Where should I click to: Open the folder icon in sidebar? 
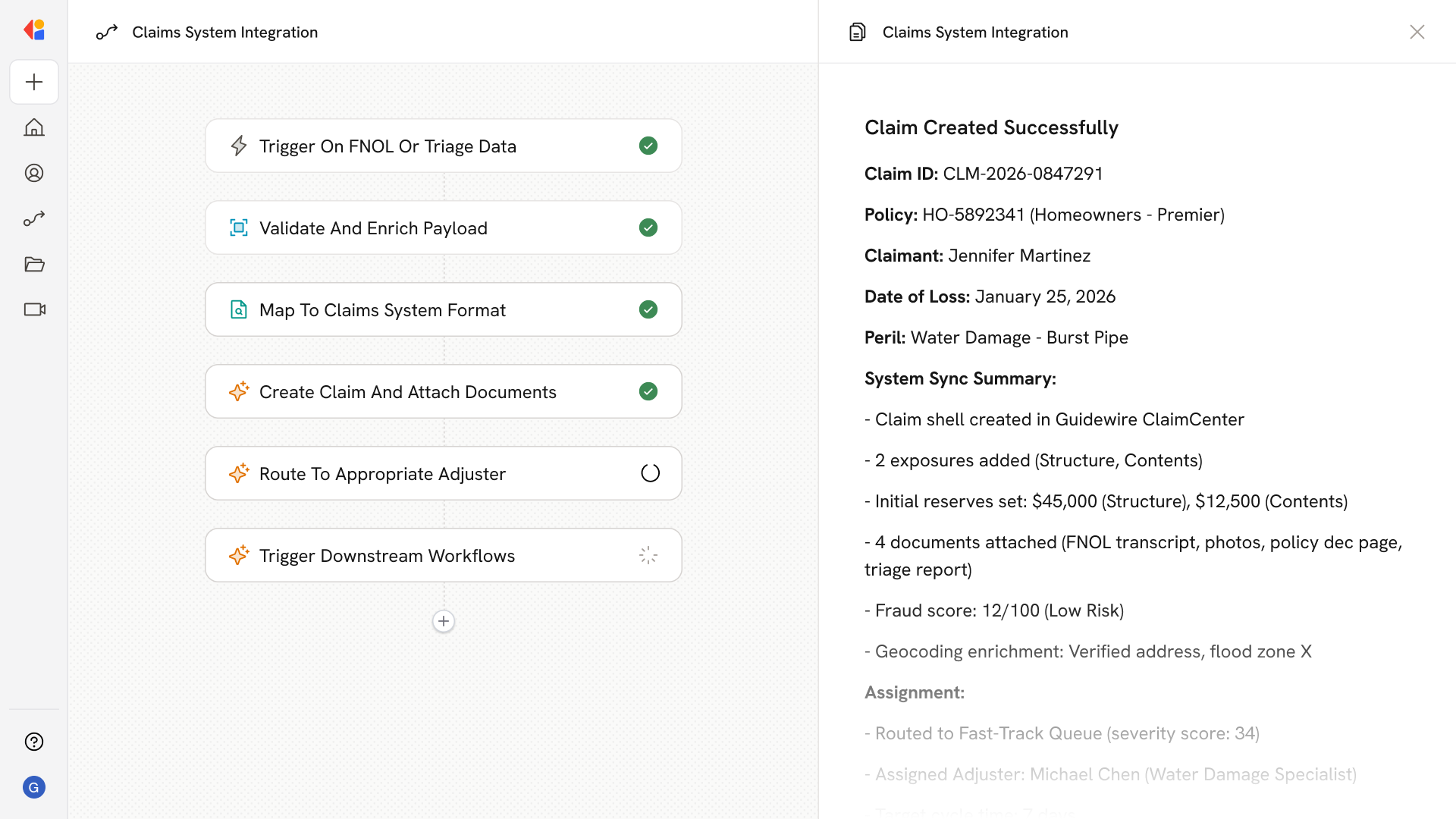[34, 264]
